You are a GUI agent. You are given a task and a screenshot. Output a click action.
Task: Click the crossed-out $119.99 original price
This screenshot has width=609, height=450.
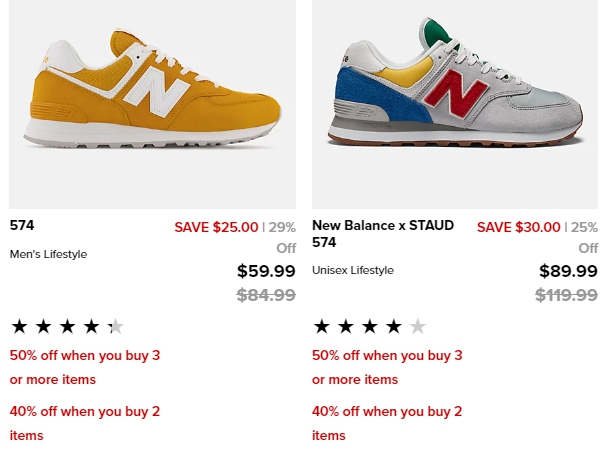[566, 295]
